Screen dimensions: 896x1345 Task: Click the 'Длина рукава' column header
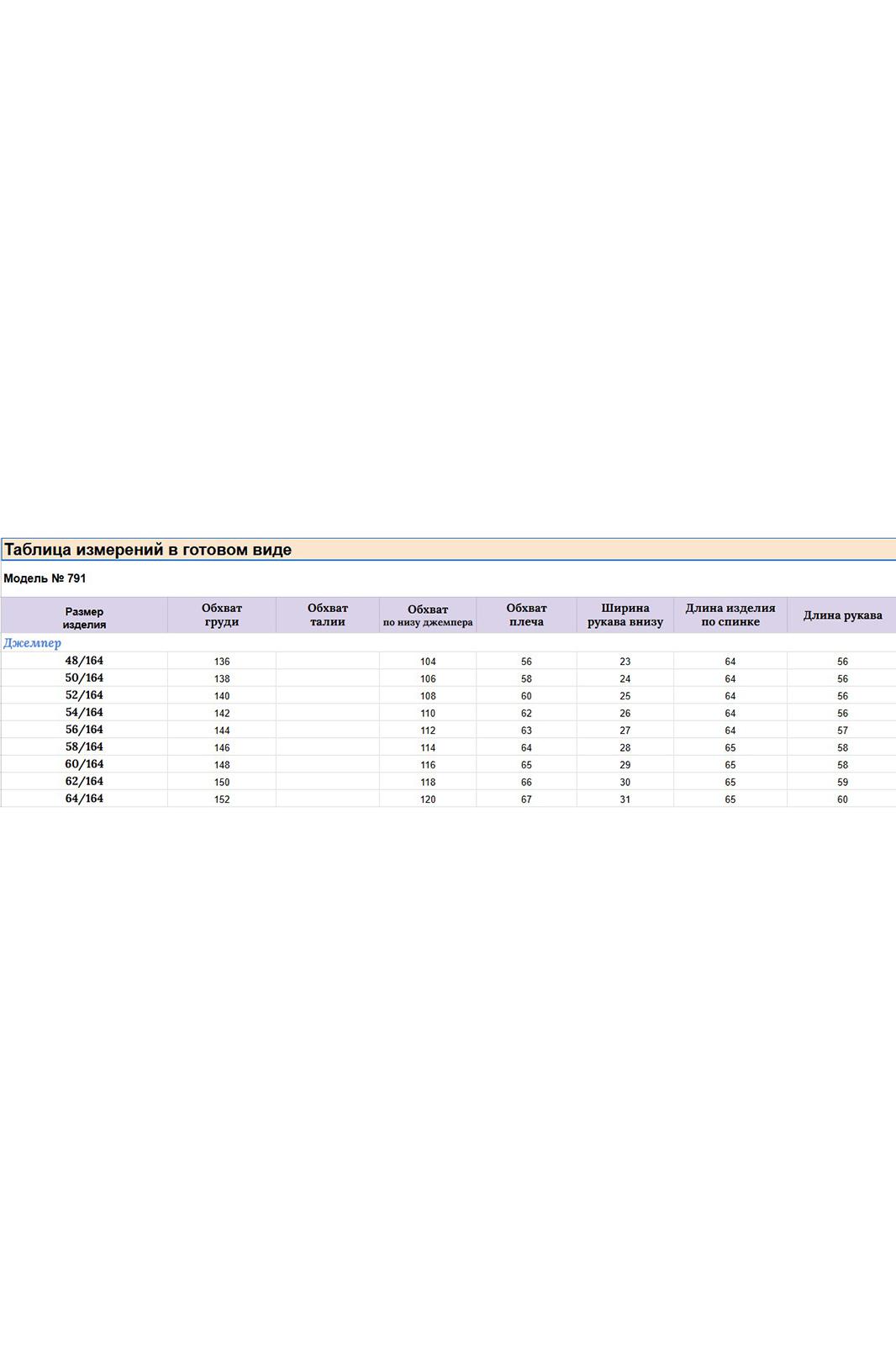point(842,615)
